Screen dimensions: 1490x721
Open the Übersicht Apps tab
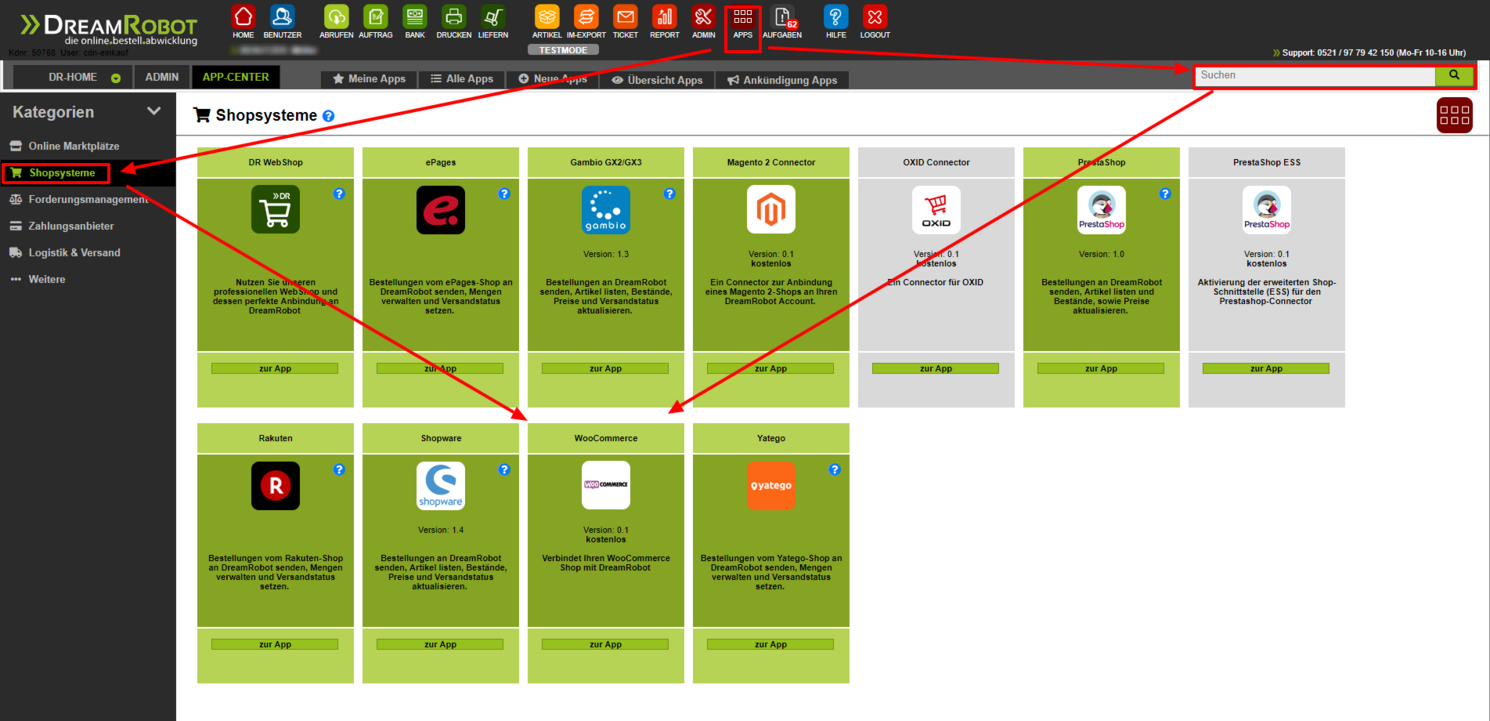[657, 80]
